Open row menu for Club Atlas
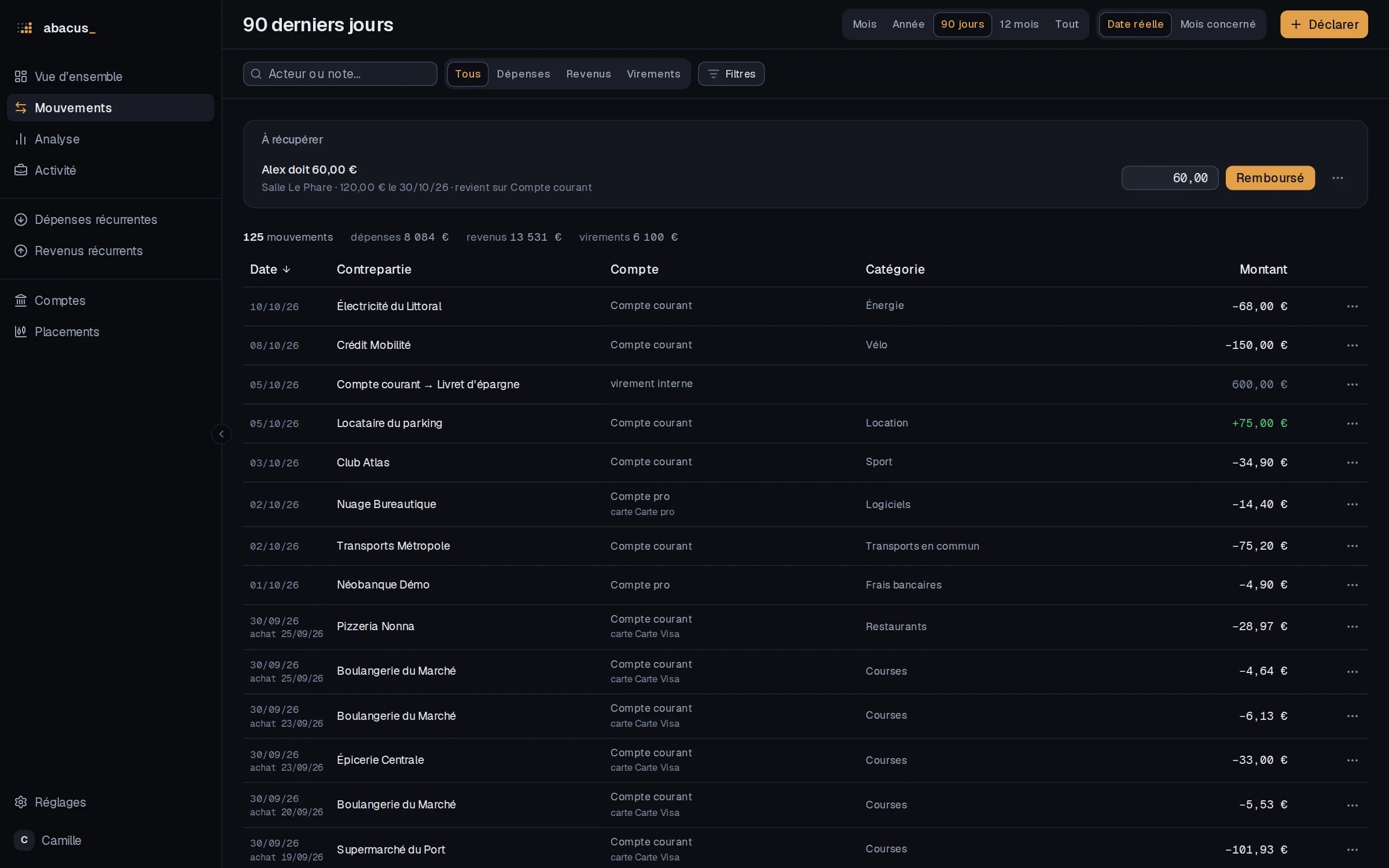The width and height of the screenshot is (1389, 868). (1352, 463)
